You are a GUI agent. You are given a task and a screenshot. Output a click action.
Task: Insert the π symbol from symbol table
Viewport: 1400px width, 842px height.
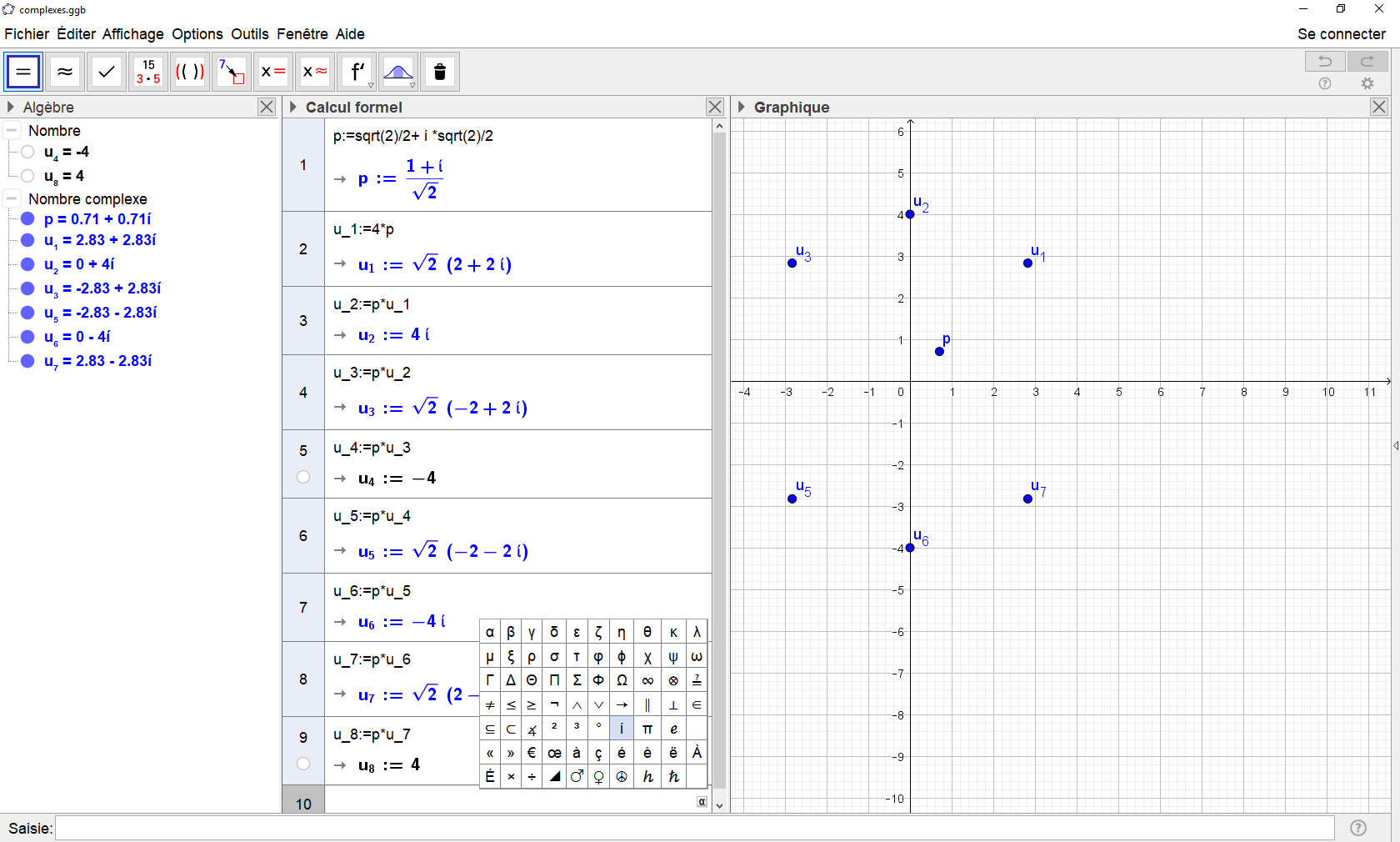tap(647, 729)
